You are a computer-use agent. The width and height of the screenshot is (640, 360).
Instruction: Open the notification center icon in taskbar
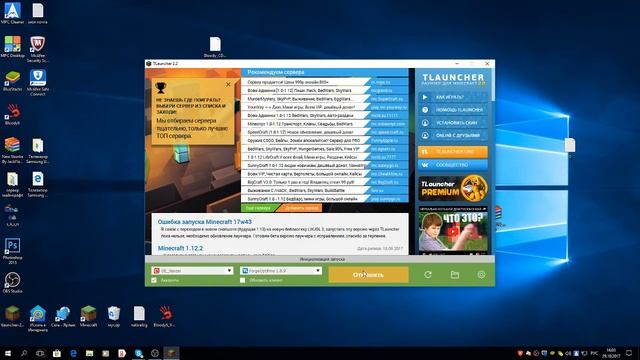click(x=629, y=353)
